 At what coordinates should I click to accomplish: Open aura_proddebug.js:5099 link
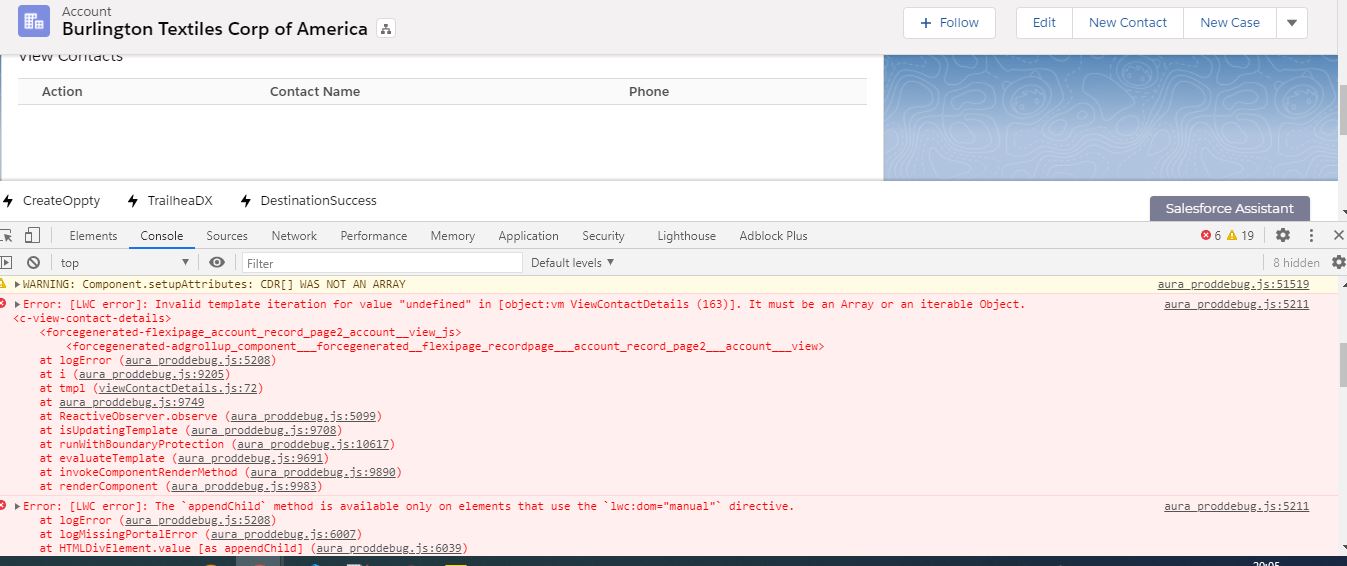point(303,416)
